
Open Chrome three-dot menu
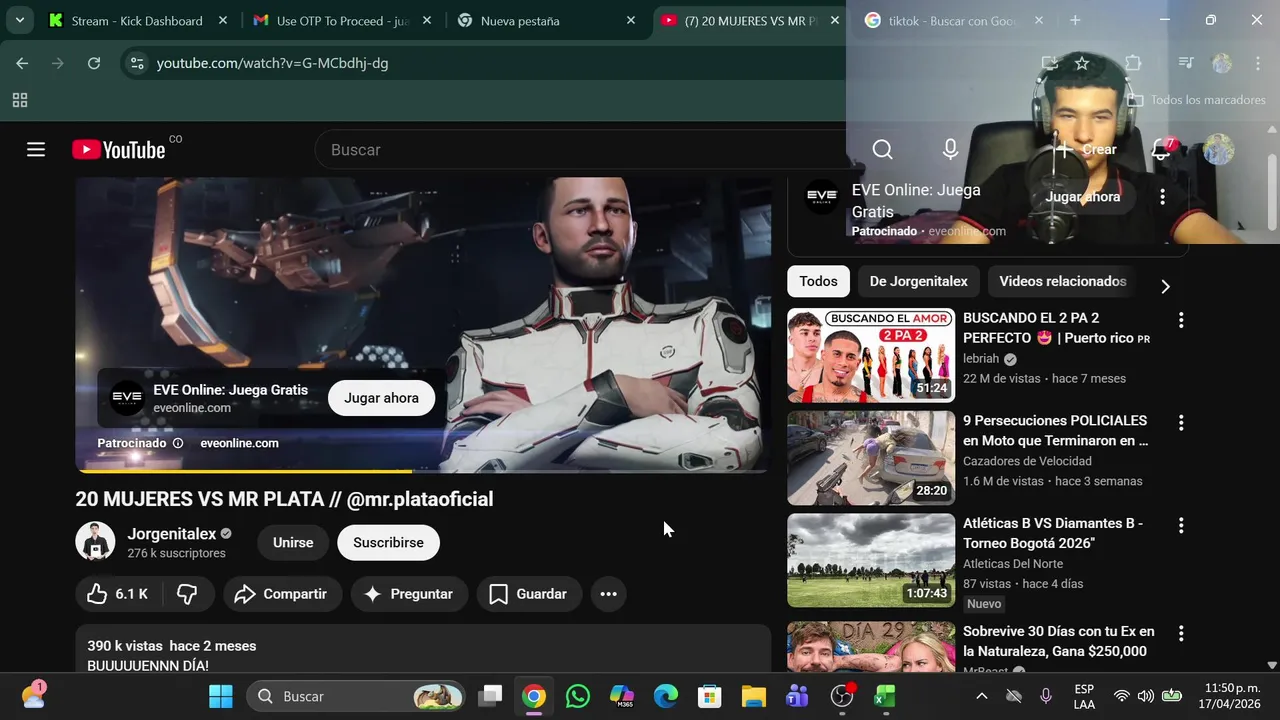(x=1258, y=63)
